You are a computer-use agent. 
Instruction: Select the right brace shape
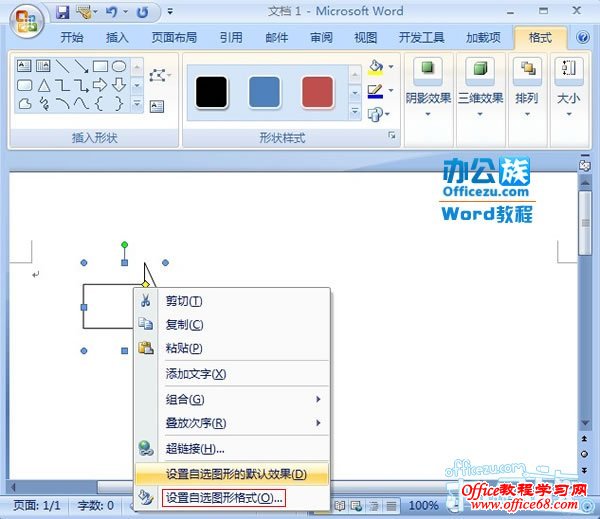[x=119, y=103]
